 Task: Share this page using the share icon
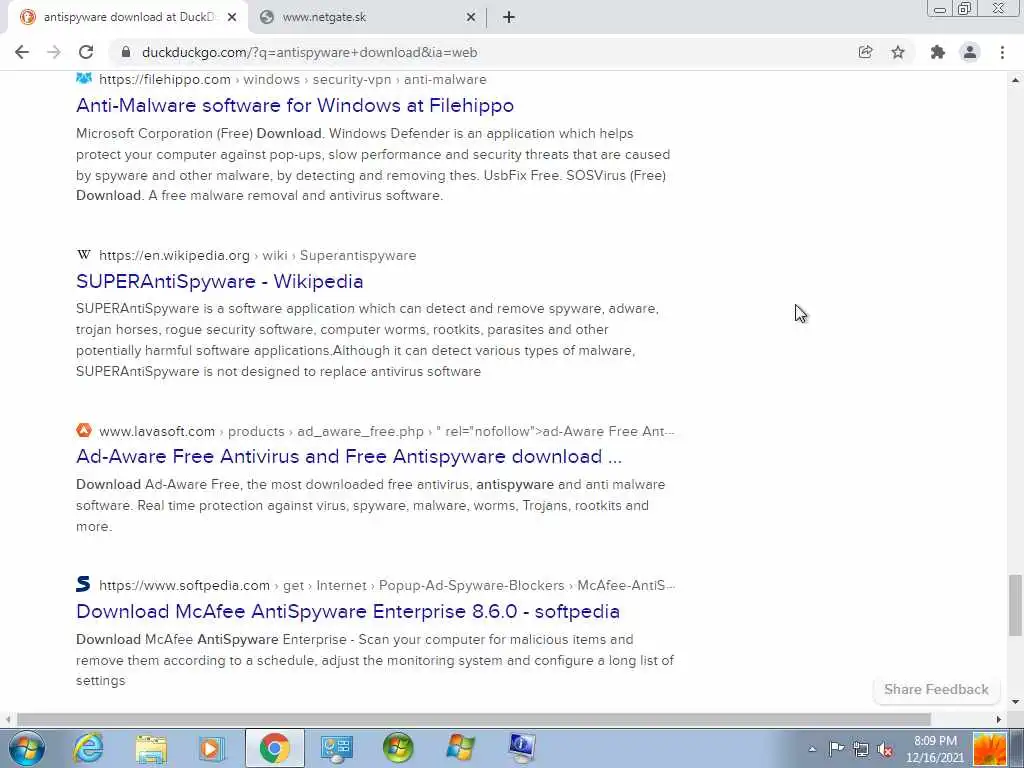pos(865,52)
